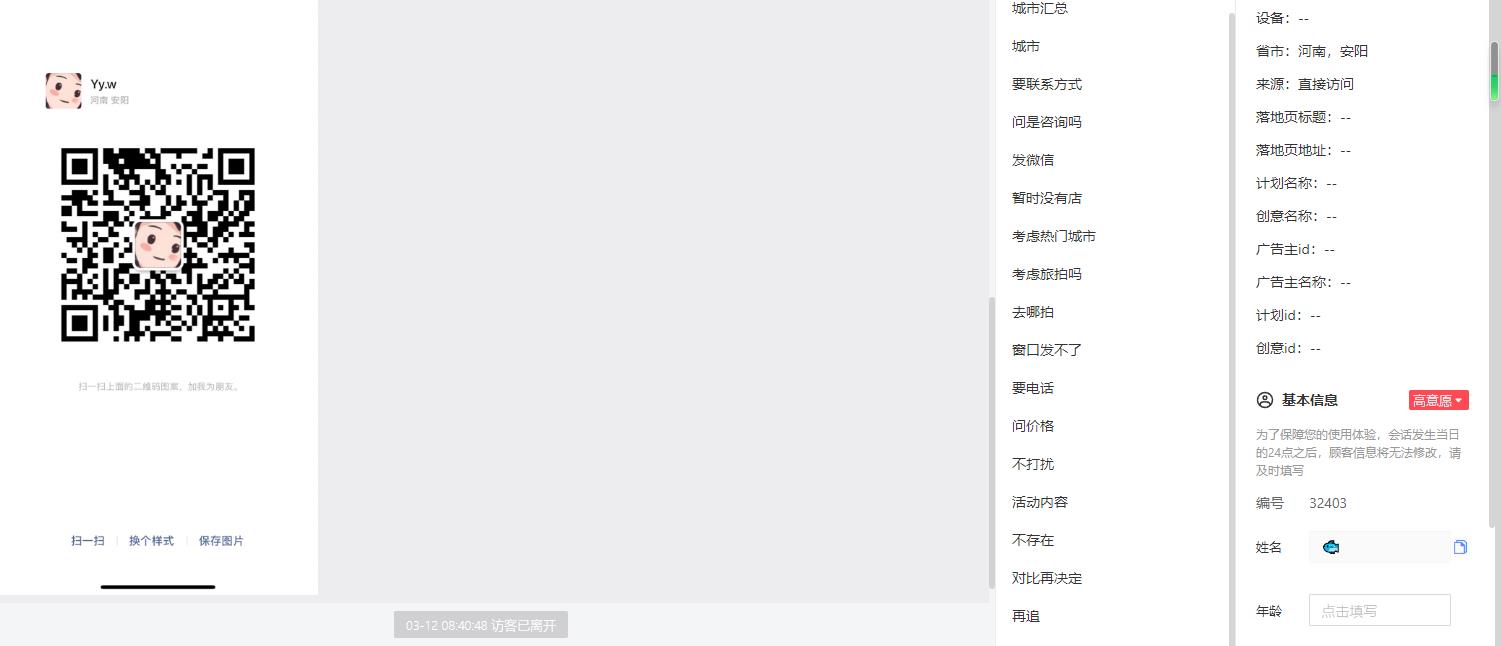Select the 不打扰 quick reply

click(1033, 464)
